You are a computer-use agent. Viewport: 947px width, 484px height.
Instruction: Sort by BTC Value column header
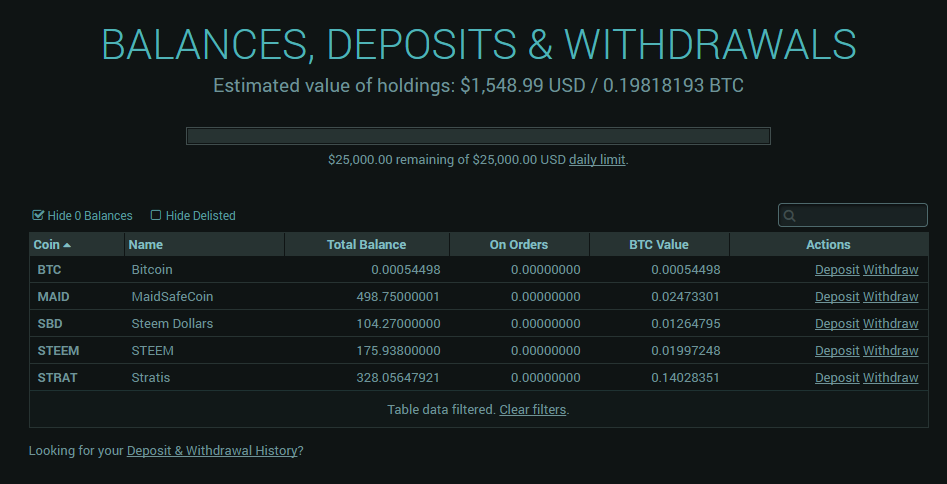pyautogui.click(x=658, y=244)
